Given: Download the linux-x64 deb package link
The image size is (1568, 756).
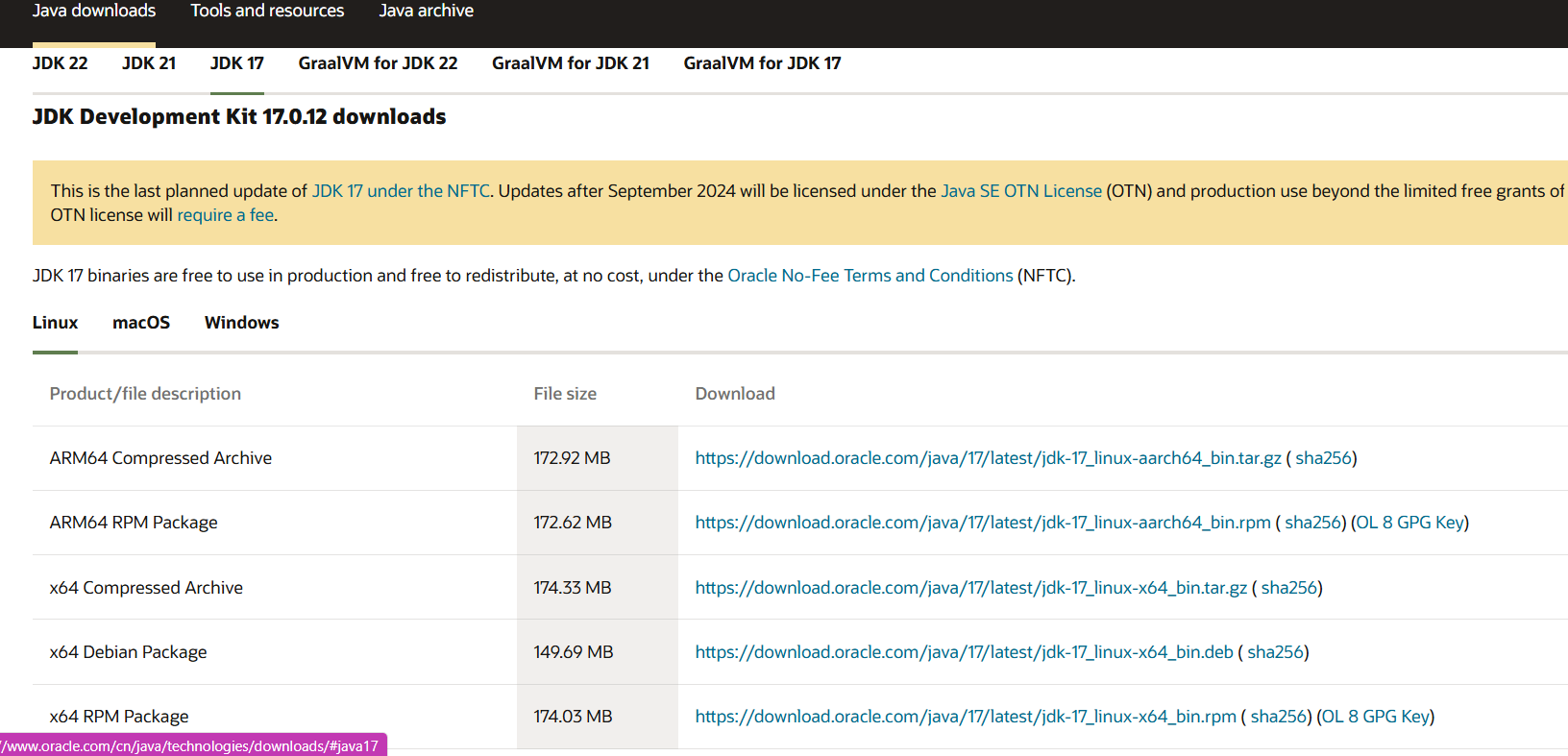Looking at the screenshot, I should [x=965, y=652].
